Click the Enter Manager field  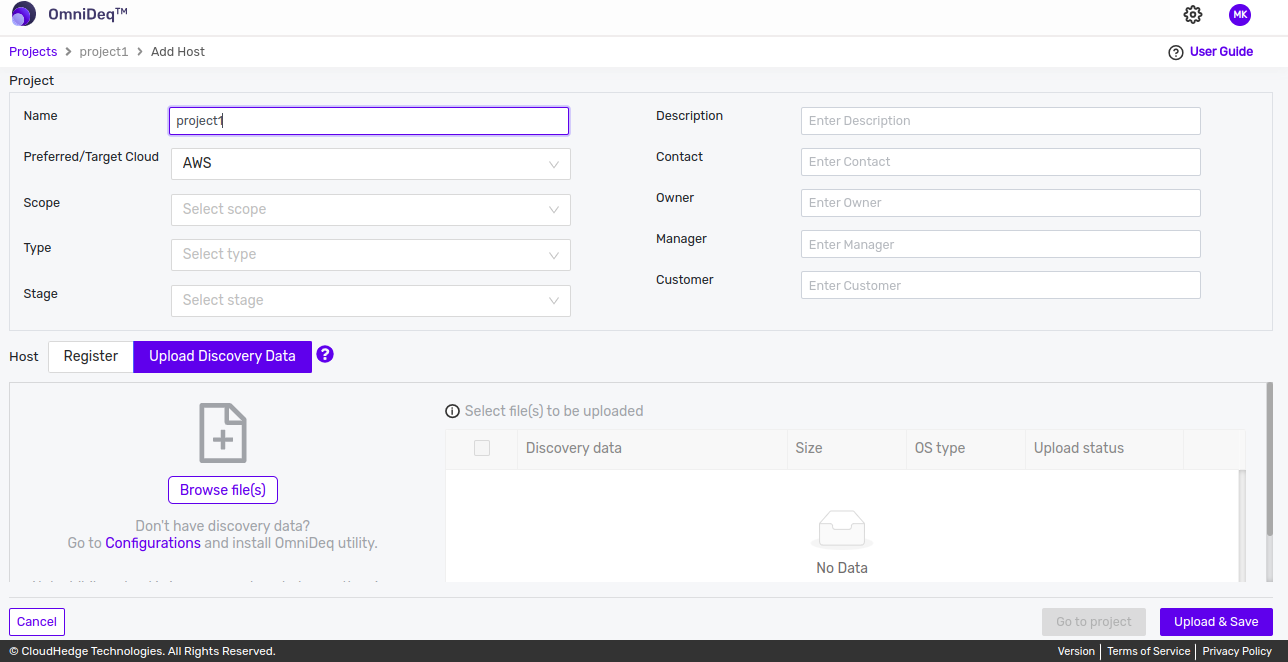click(1000, 244)
